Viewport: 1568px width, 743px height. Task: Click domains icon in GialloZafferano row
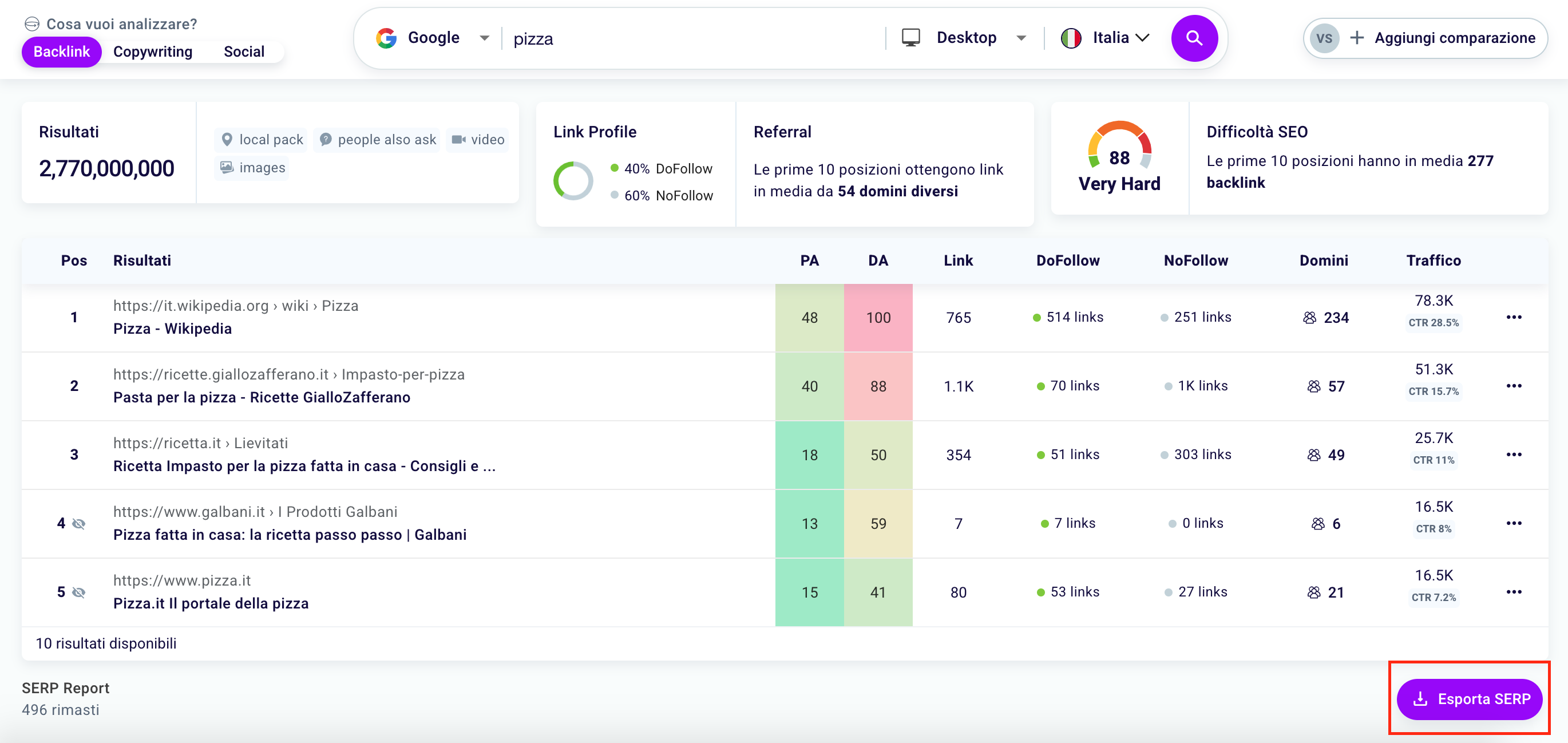1313,386
